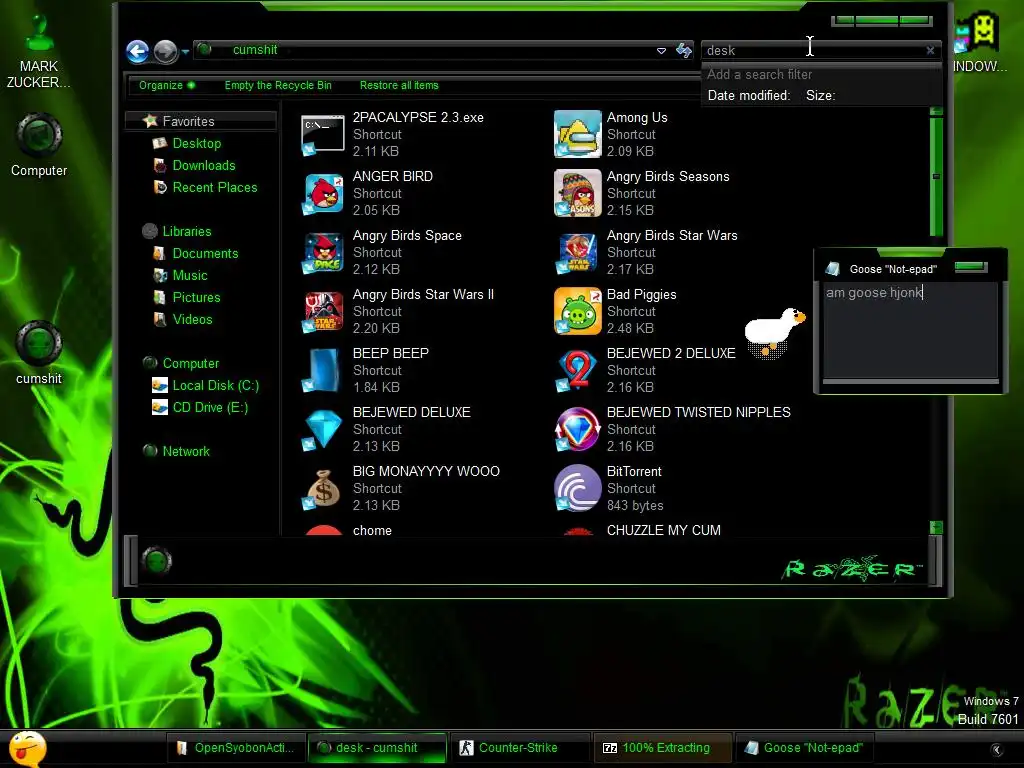Add Size search filter
Image resolution: width=1024 pixels, height=768 pixels.
(820, 95)
